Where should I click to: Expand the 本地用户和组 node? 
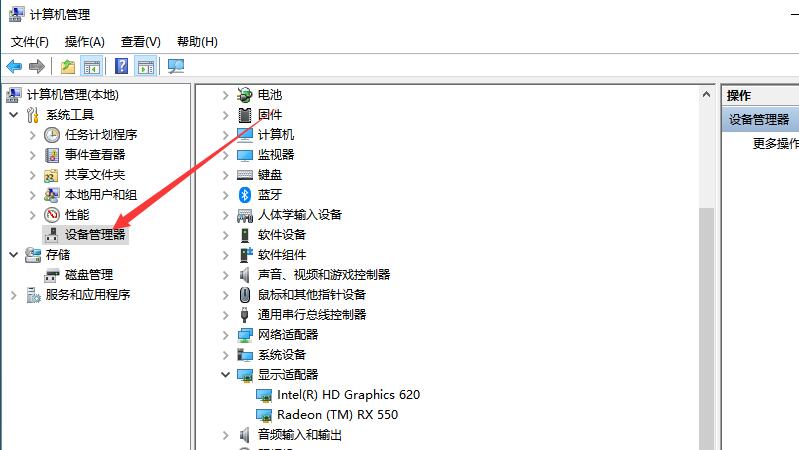(x=32, y=195)
